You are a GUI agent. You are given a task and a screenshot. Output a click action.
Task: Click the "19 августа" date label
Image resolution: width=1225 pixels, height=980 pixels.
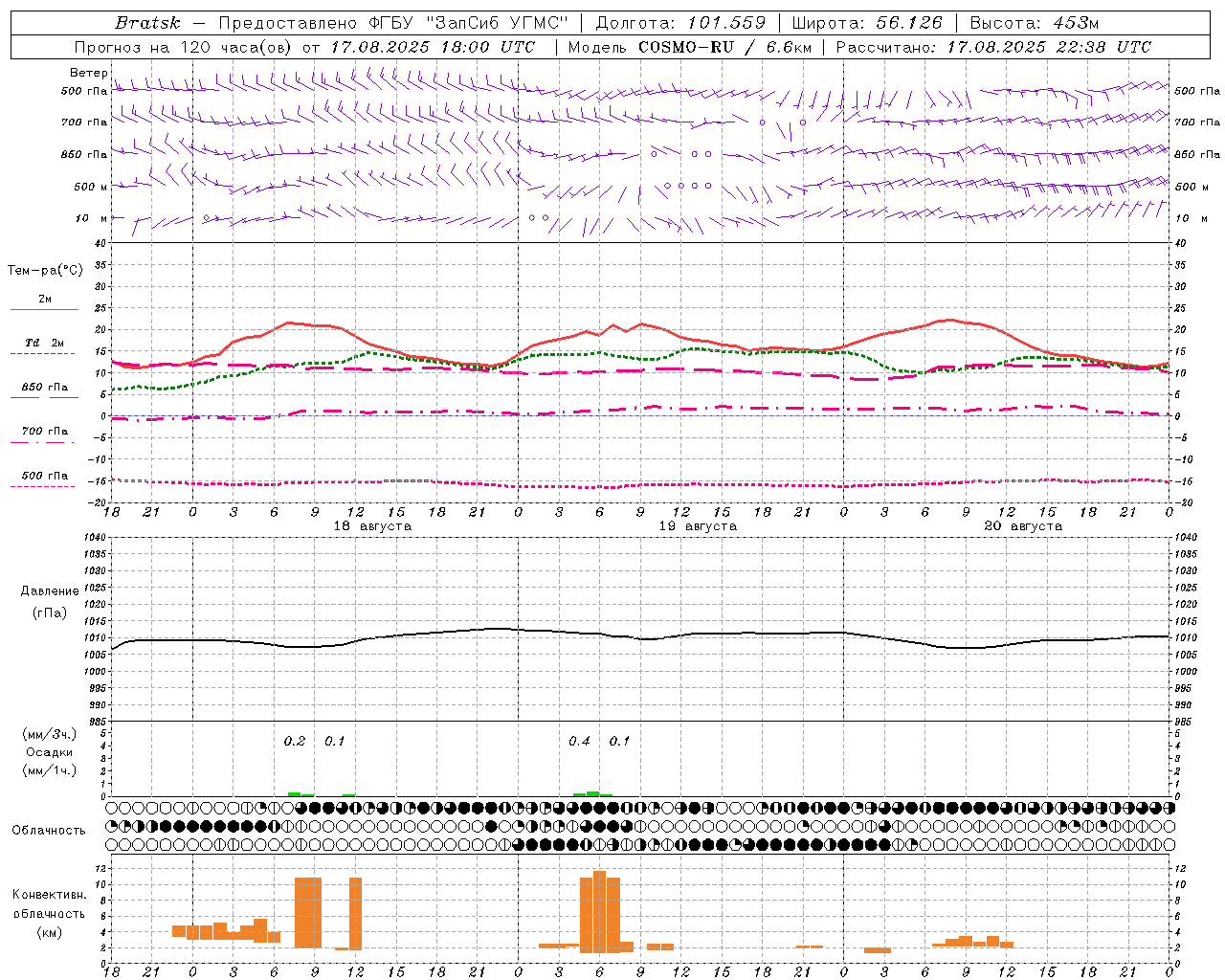click(698, 526)
